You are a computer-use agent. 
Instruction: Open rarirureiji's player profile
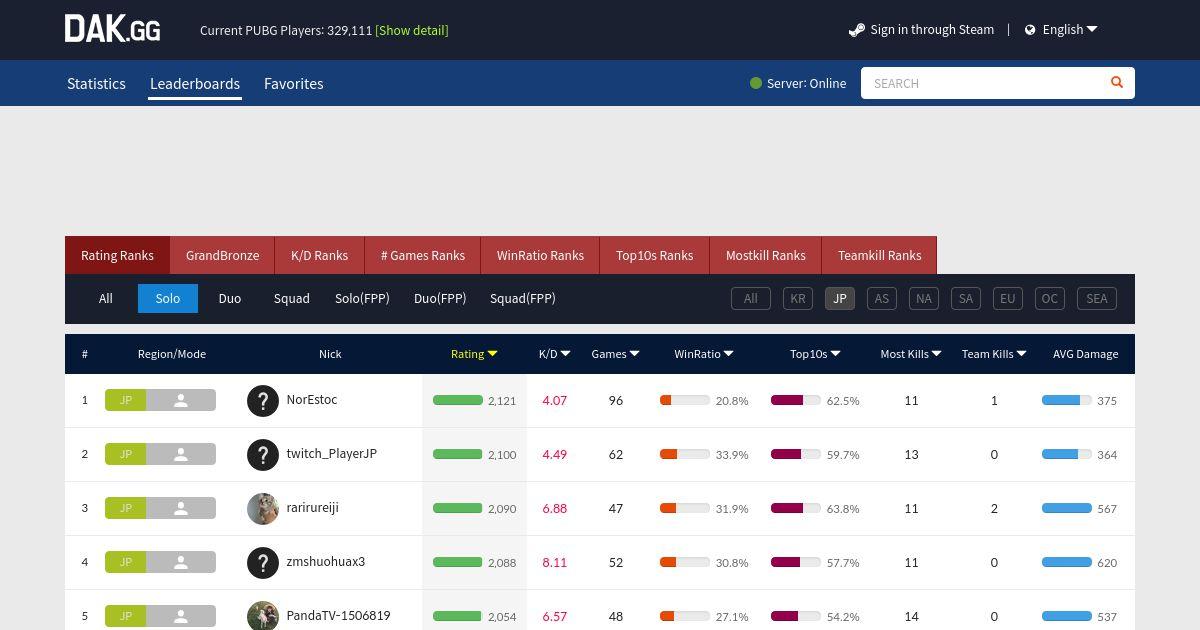point(313,507)
